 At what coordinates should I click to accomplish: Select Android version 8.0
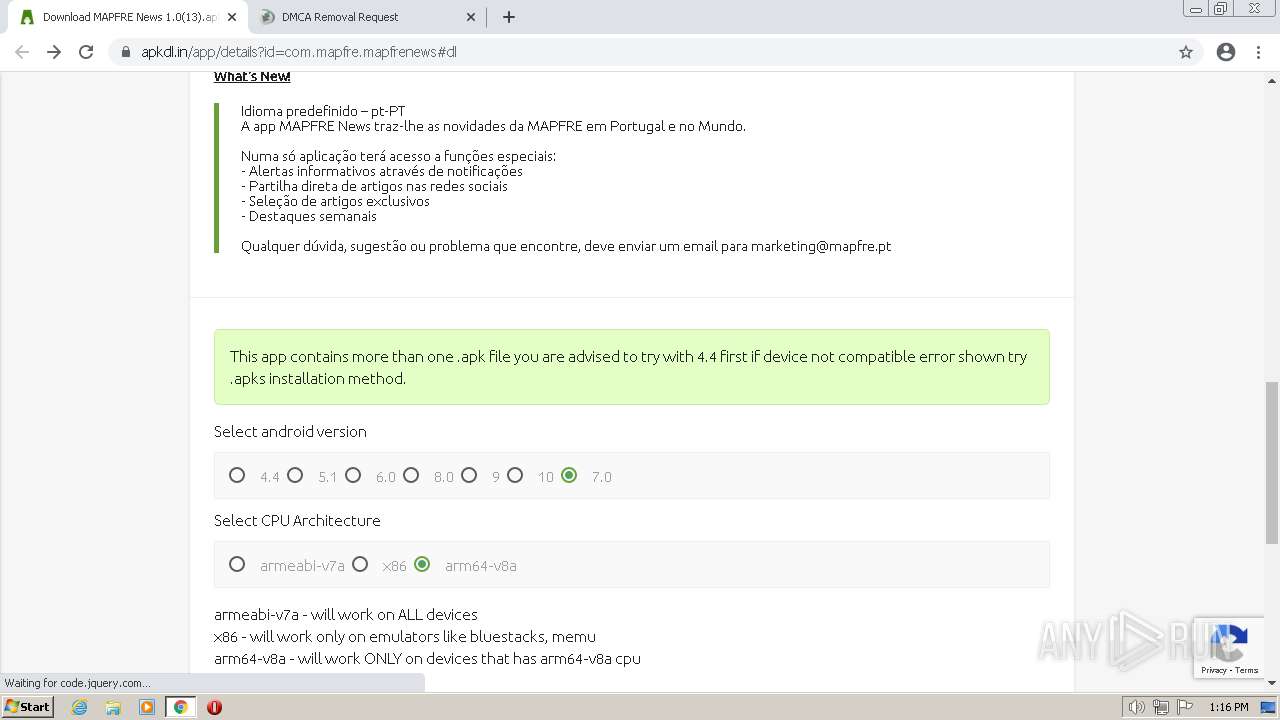pyautogui.click(x=411, y=475)
